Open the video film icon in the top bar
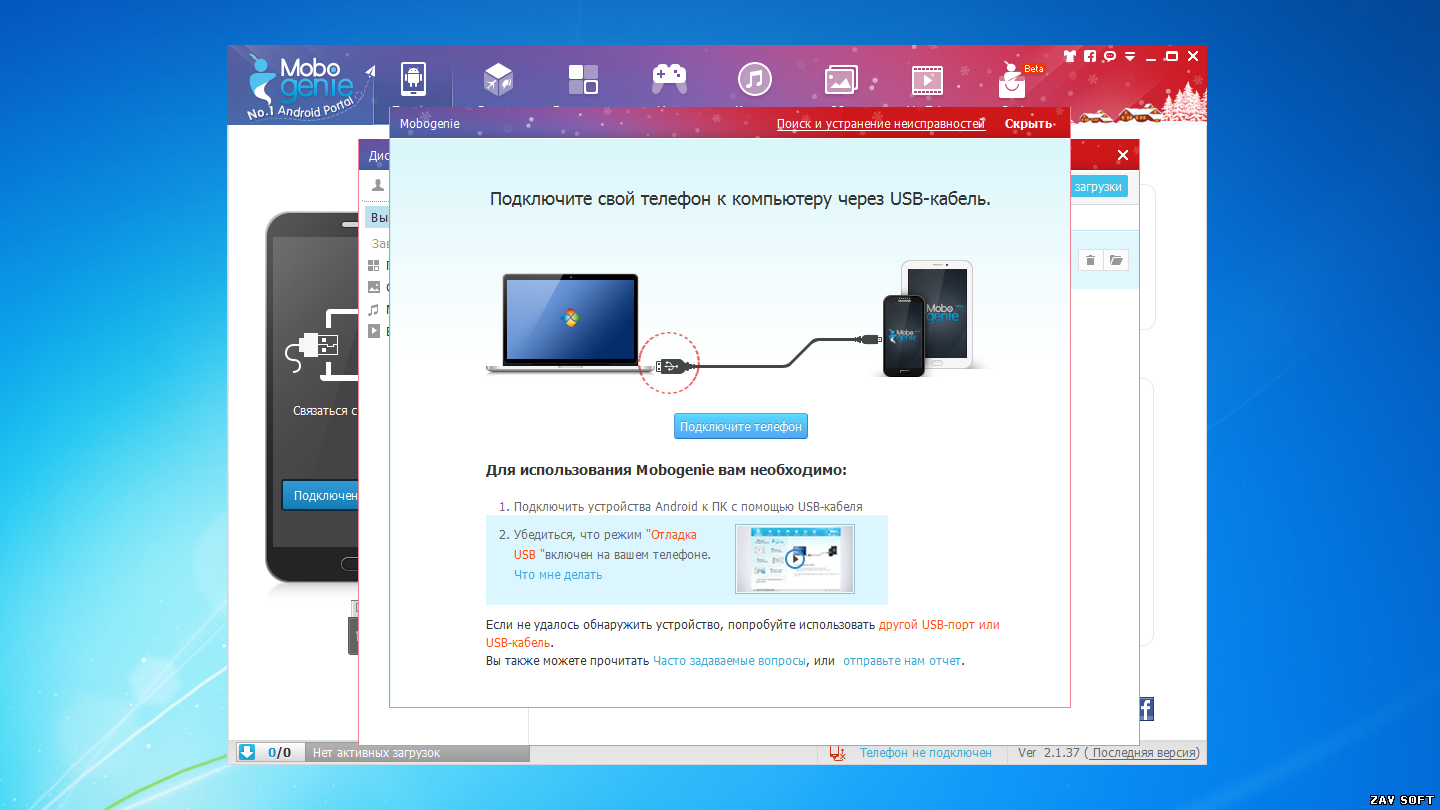The width and height of the screenshot is (1440, 810). 926,79
